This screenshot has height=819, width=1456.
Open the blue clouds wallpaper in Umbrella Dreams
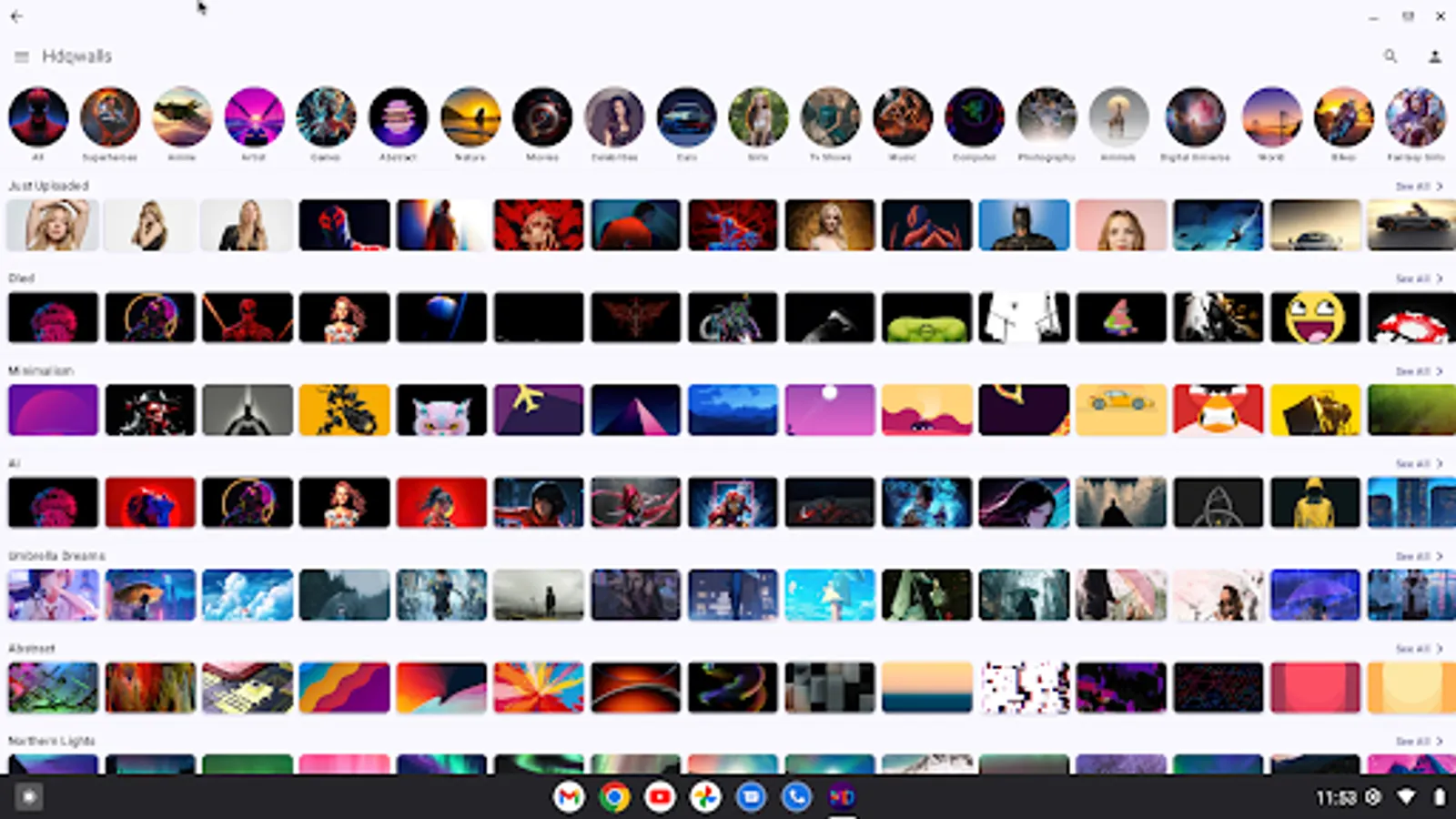pyautogui.click(x=248, y=595)
